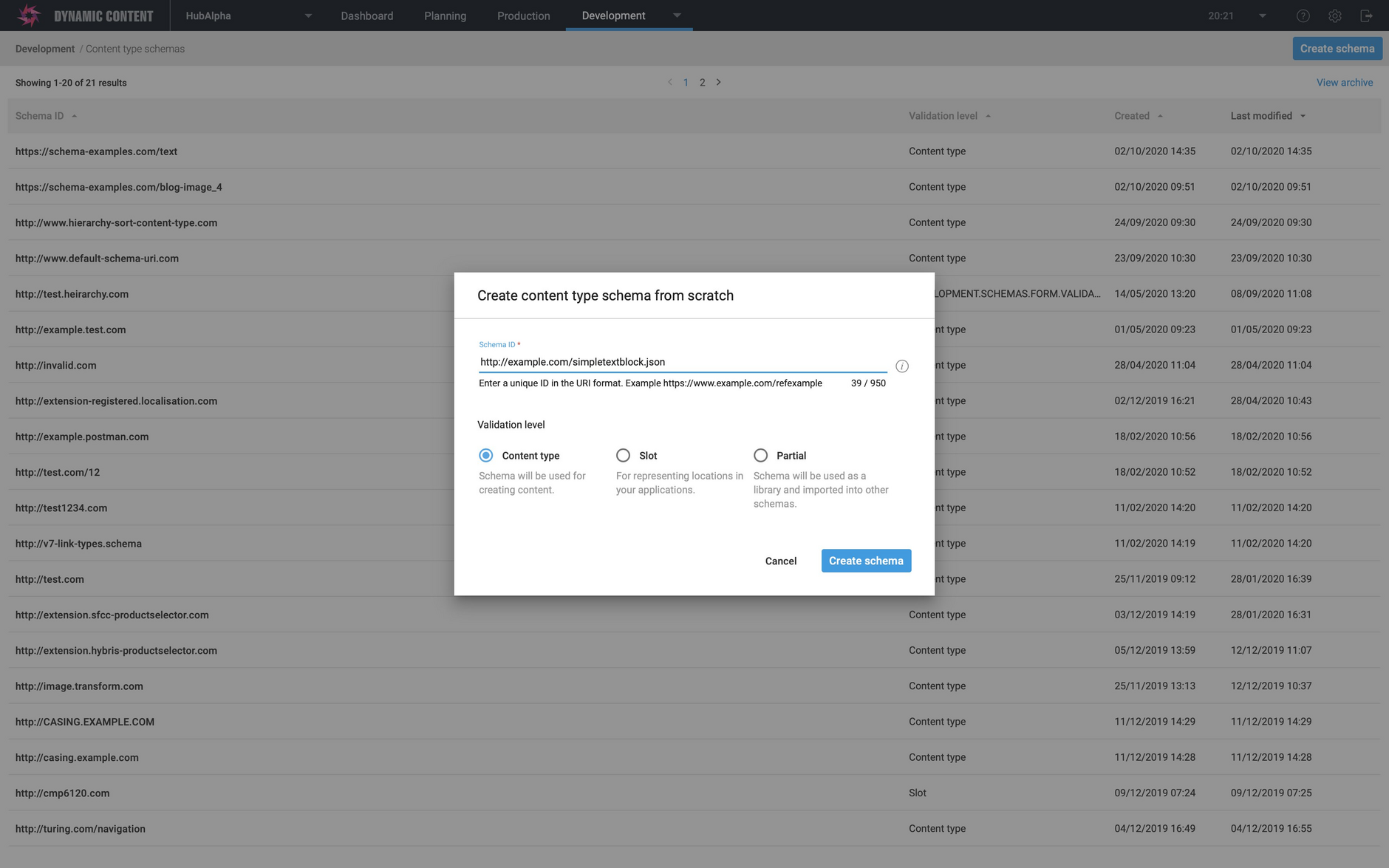Switch to the Production tab

(x=523, y=15)
